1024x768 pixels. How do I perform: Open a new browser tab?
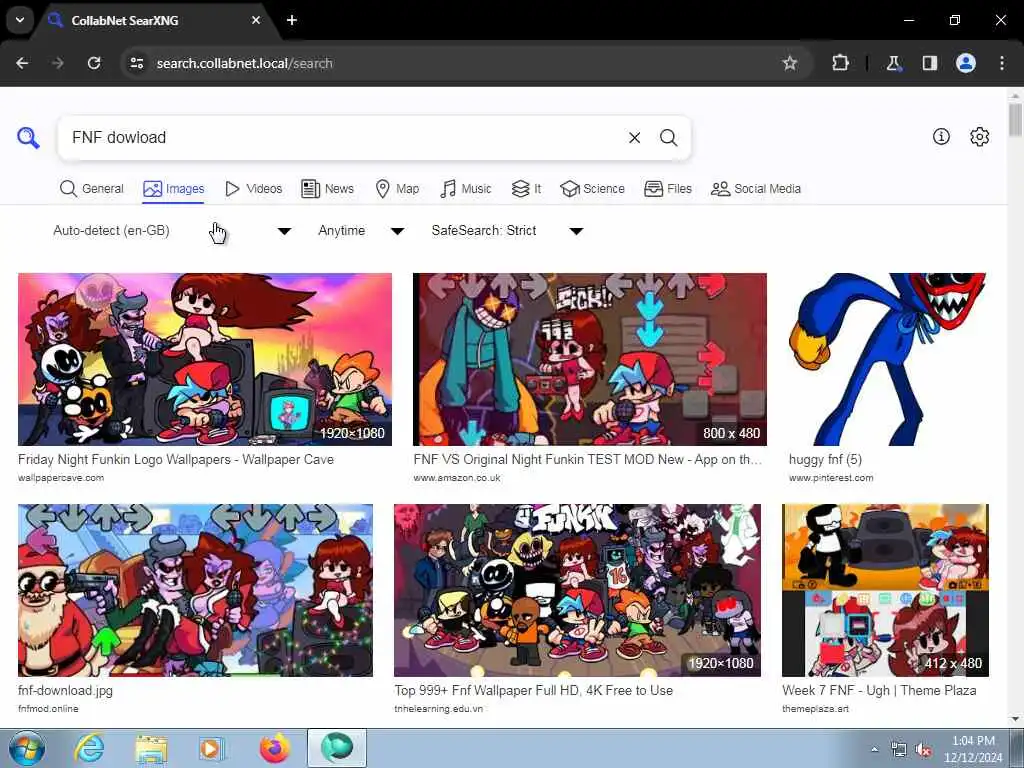tap(292, 20)
